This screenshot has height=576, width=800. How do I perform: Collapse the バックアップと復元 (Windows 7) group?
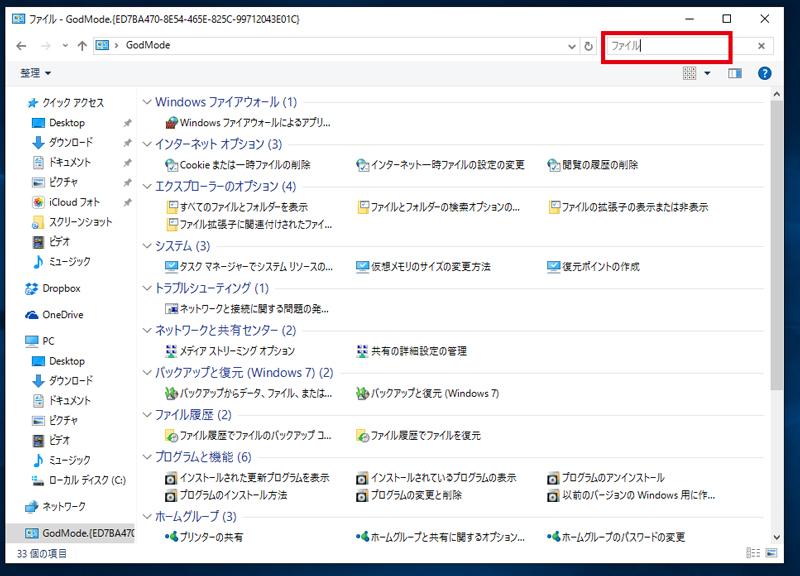click(147, 373)
